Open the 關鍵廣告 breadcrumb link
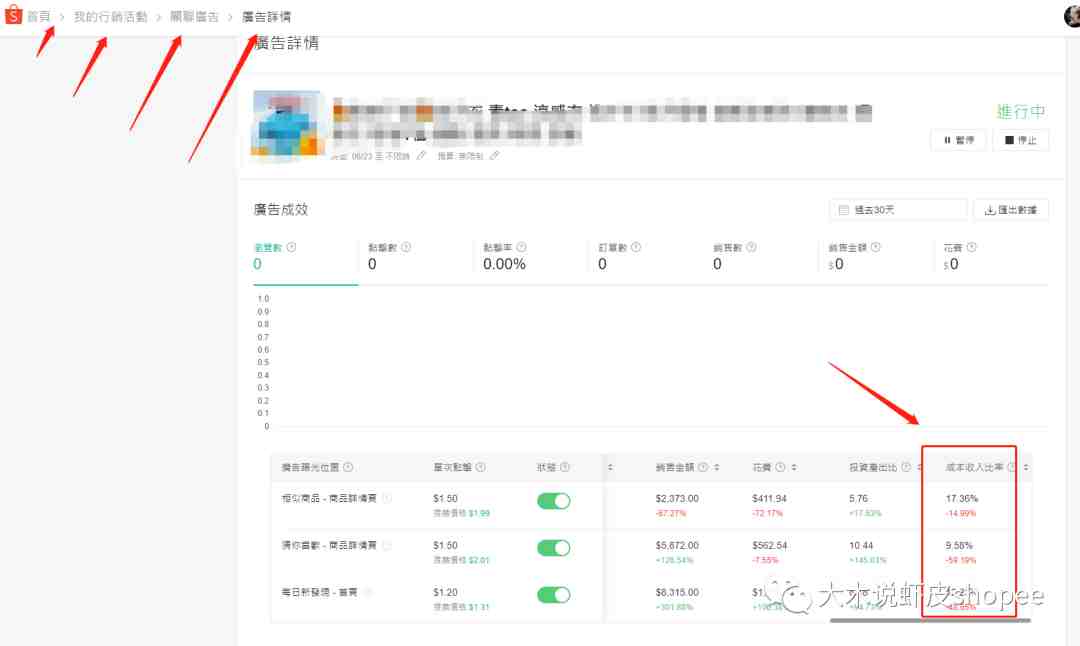This screenshot has height=646, width=1080. [194, 17]
